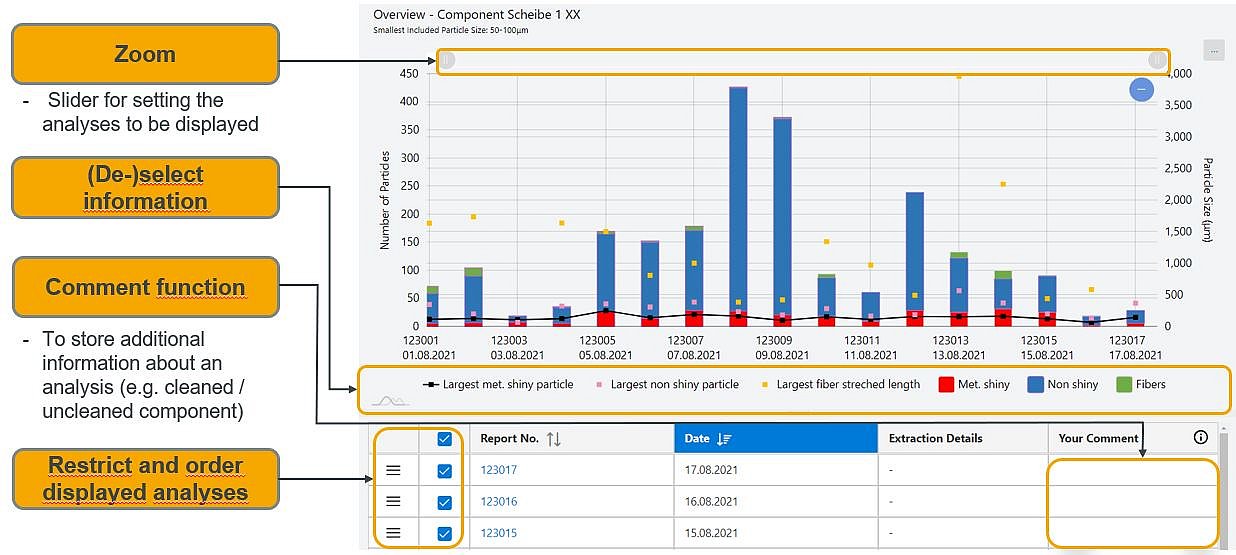Click the Extraction Details column header
1236x555 pixels.
click(x=935, y=438)
